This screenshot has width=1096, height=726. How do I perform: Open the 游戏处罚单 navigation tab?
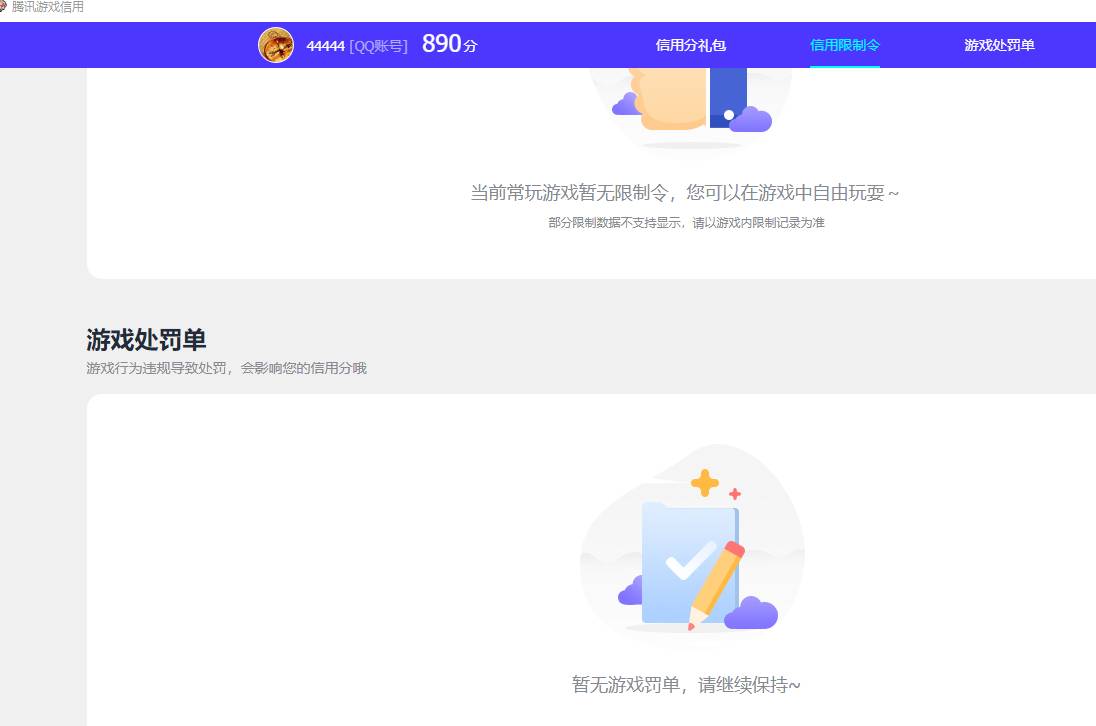pos(998,45)
